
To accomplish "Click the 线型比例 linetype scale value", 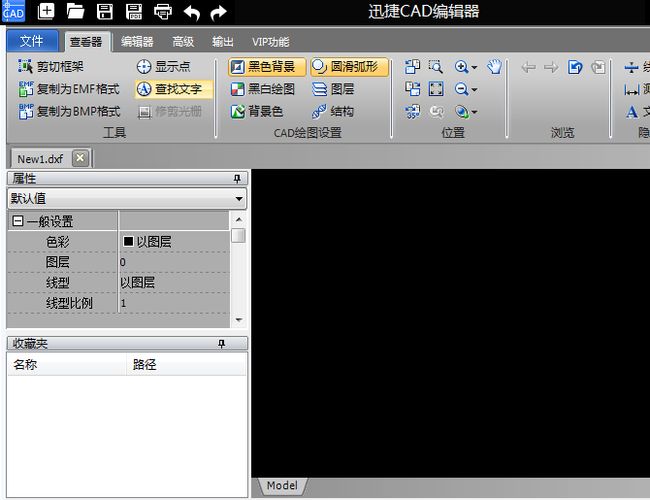I will [174, 303].
